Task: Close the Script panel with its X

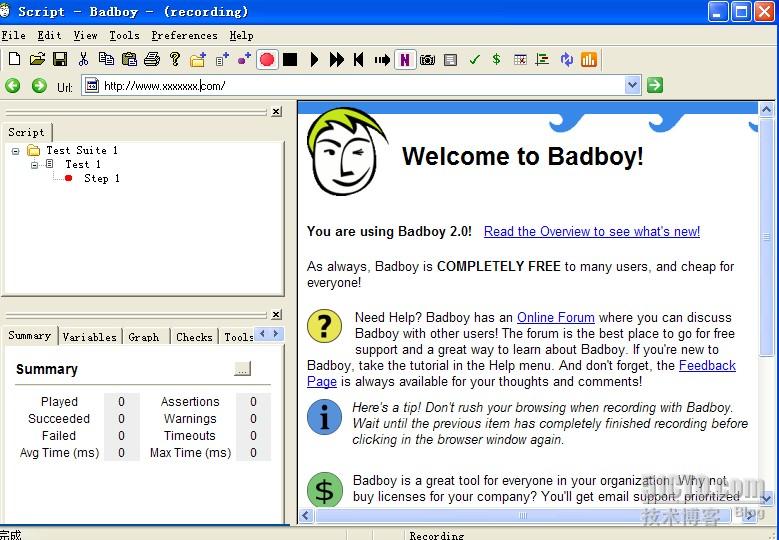Action: (x=276, y=112)
